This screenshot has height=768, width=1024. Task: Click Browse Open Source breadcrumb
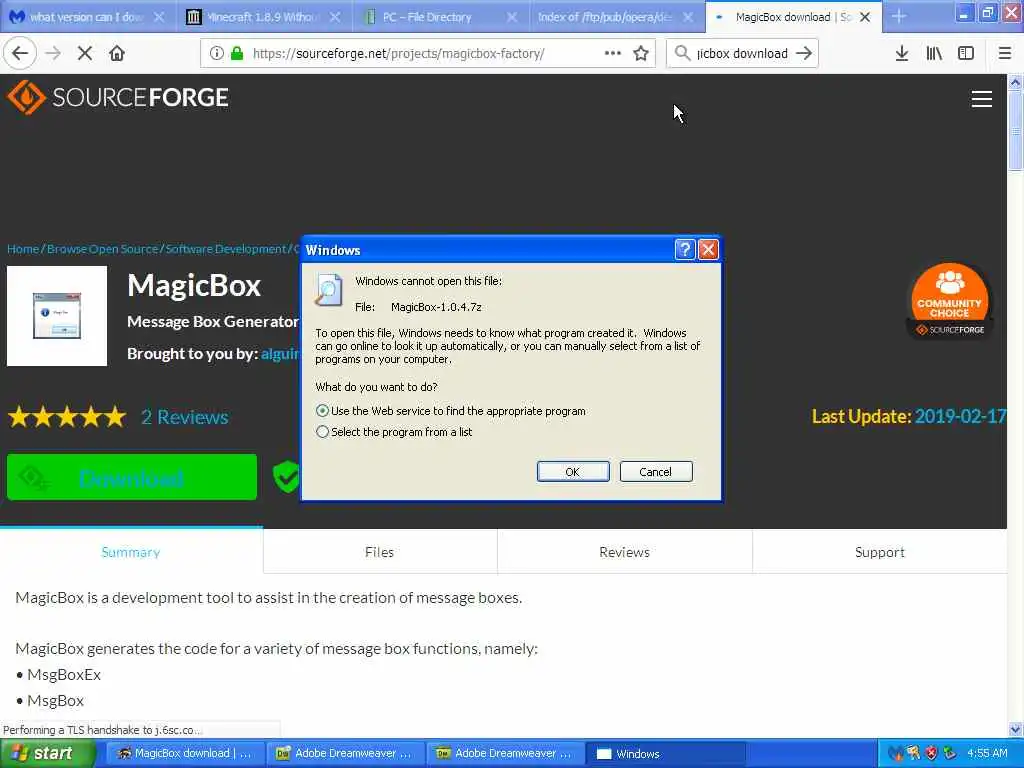pos(103,249)
